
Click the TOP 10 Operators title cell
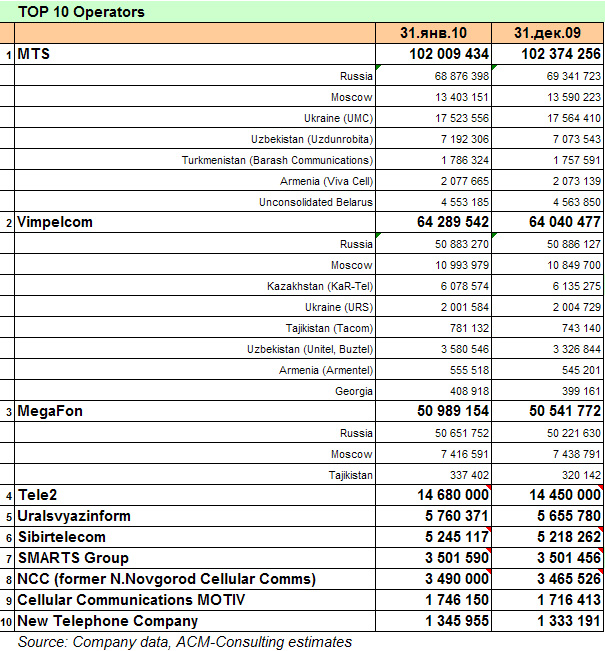pyautogui.click(x=82, y=12)
